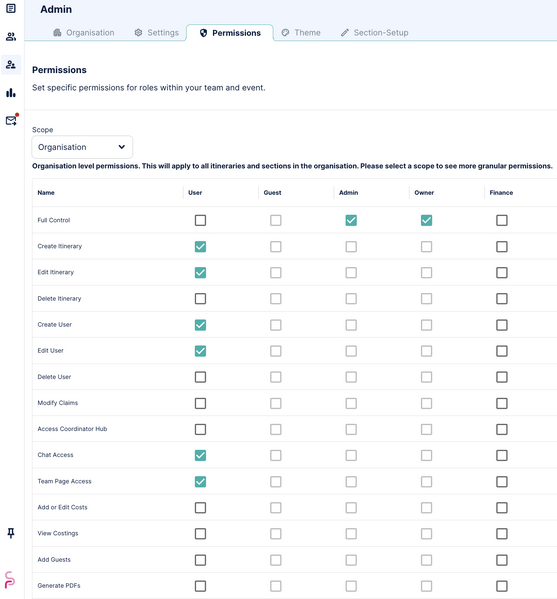
Task: Enable Full Control for Guest
Action: tap(275, 220)
